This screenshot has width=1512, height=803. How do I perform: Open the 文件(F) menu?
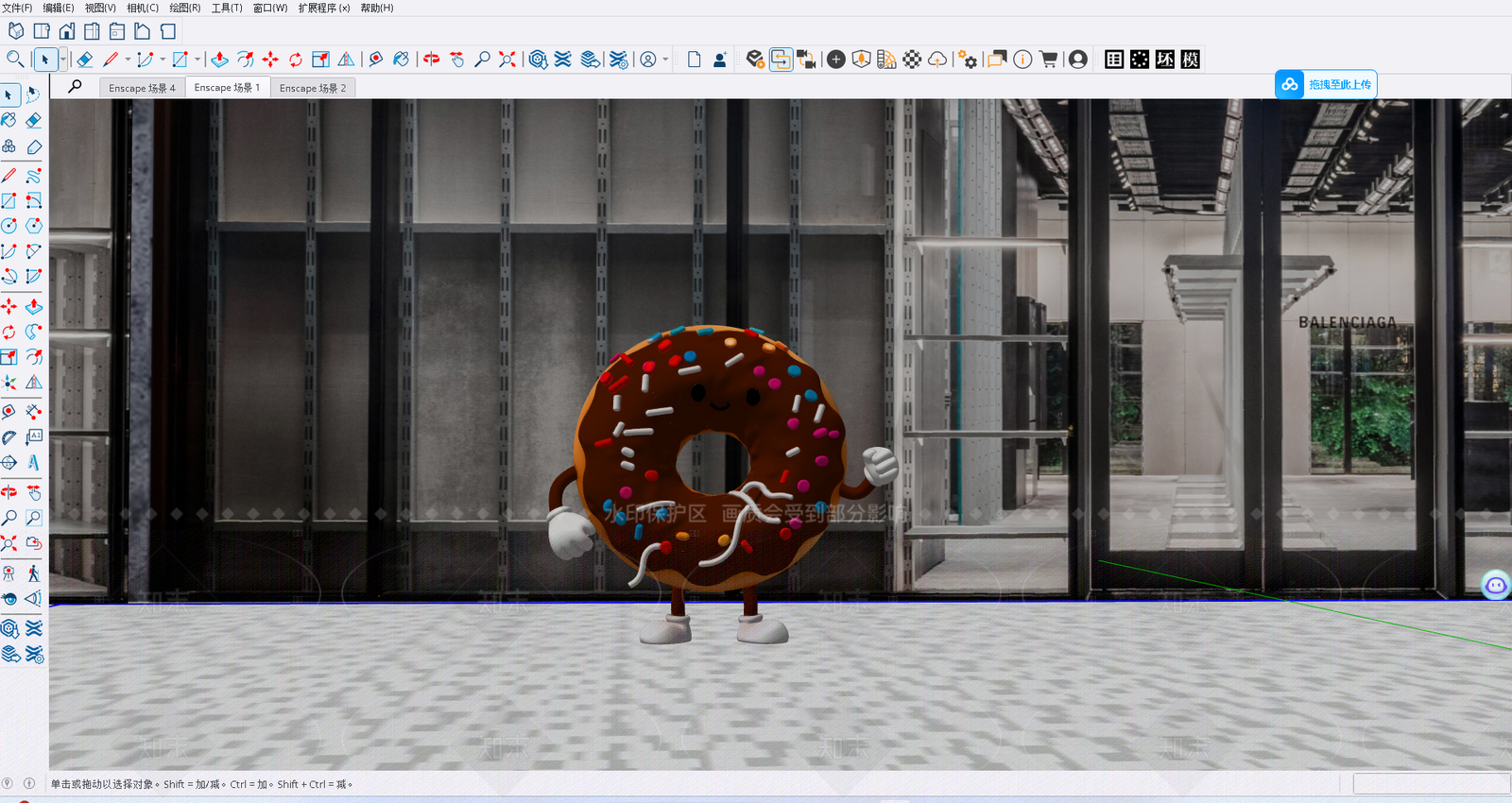click(x=17, y=8)
